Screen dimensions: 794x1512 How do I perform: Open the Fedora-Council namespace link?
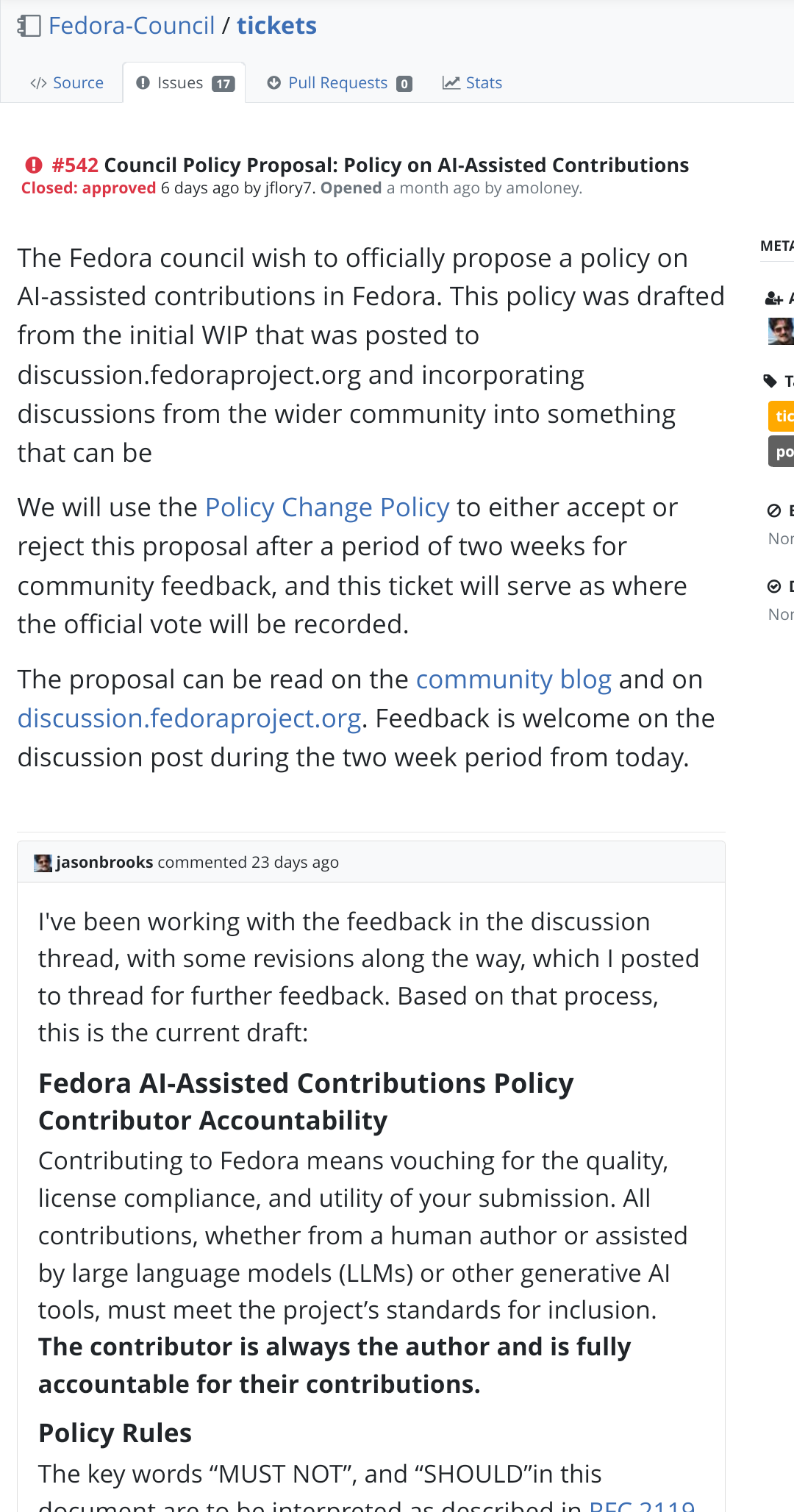coord(132,26)
